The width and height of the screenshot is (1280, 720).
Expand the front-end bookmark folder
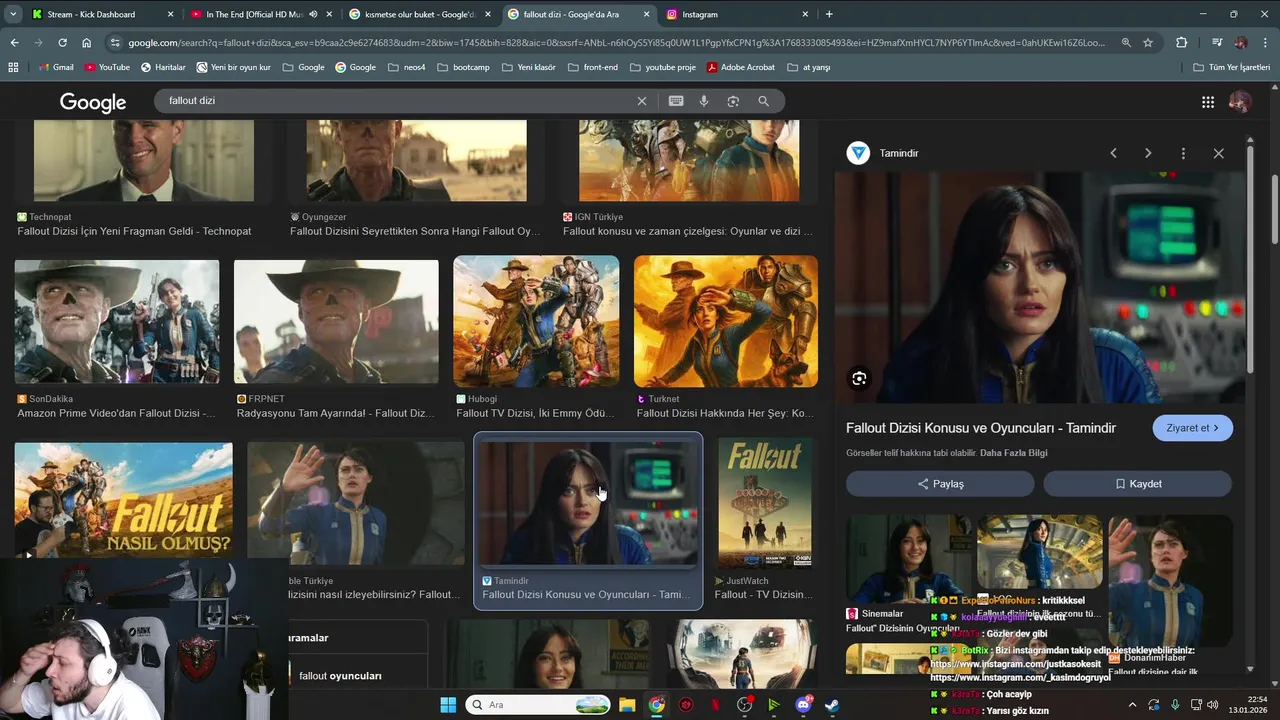pyautogui.click(x=593, y=67)
